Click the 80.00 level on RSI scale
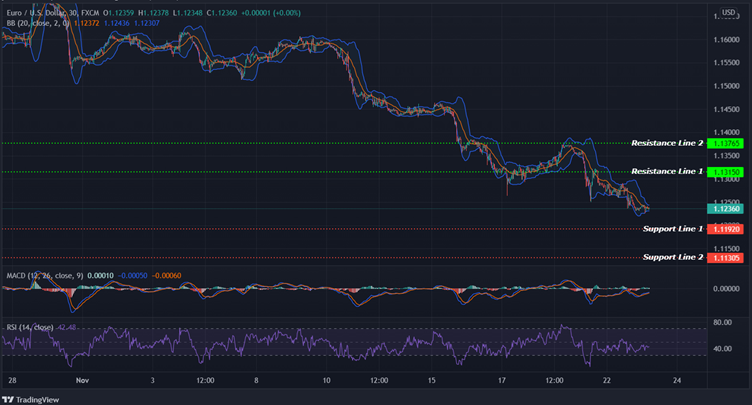The width and height of the screenshot is (752, 405). coord(722,323)
